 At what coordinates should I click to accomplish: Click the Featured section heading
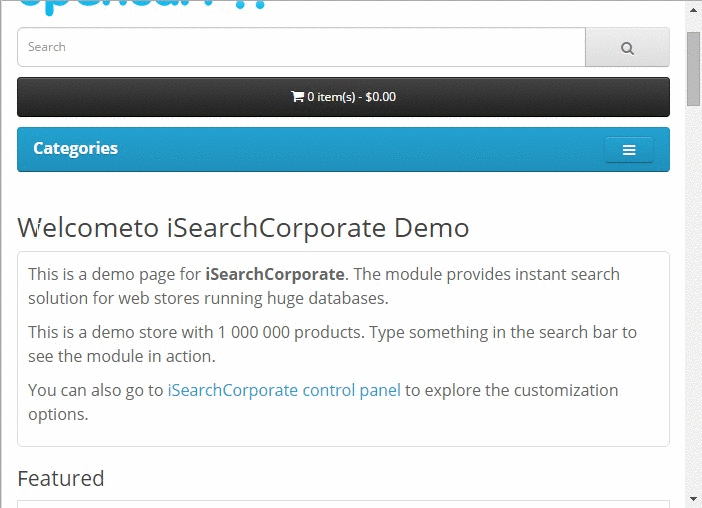coord(61,478)
